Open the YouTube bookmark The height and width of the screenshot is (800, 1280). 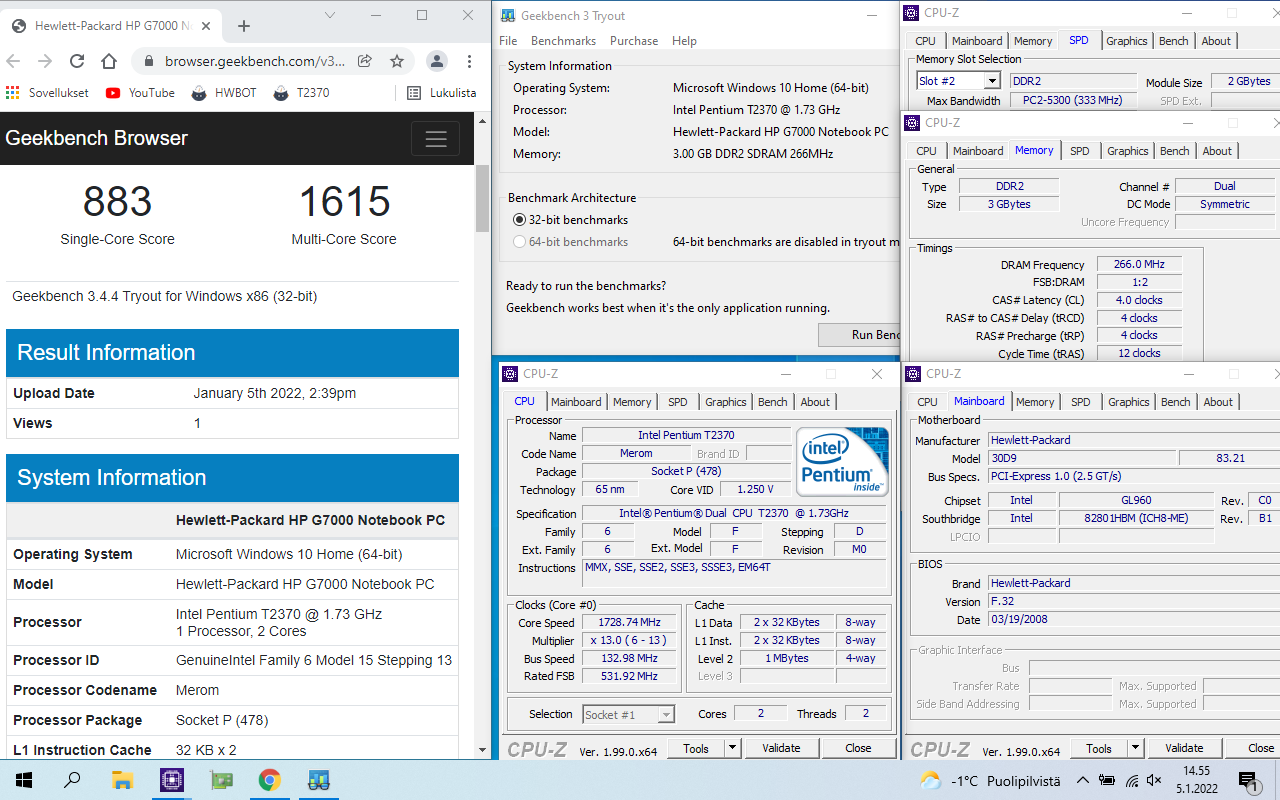pos(140,93)
